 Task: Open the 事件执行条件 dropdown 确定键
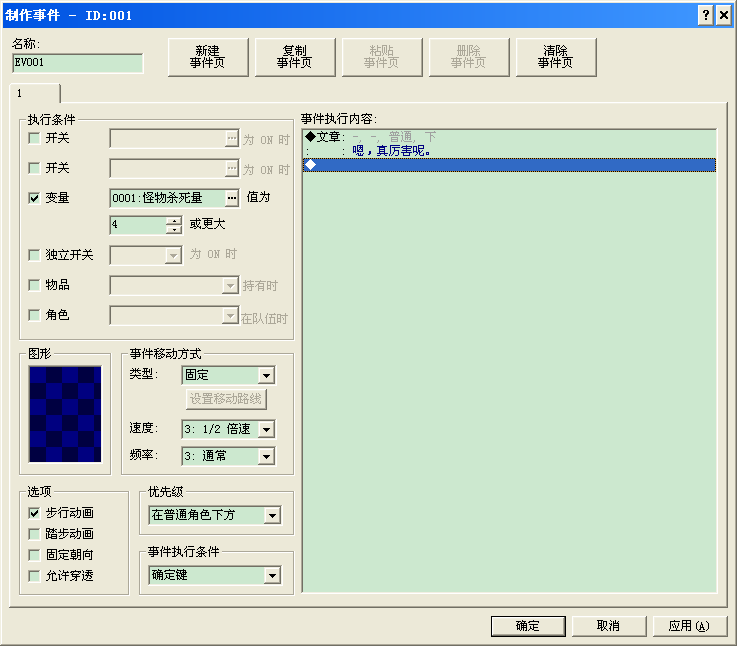pyautogui.click(x=272, y=575)
